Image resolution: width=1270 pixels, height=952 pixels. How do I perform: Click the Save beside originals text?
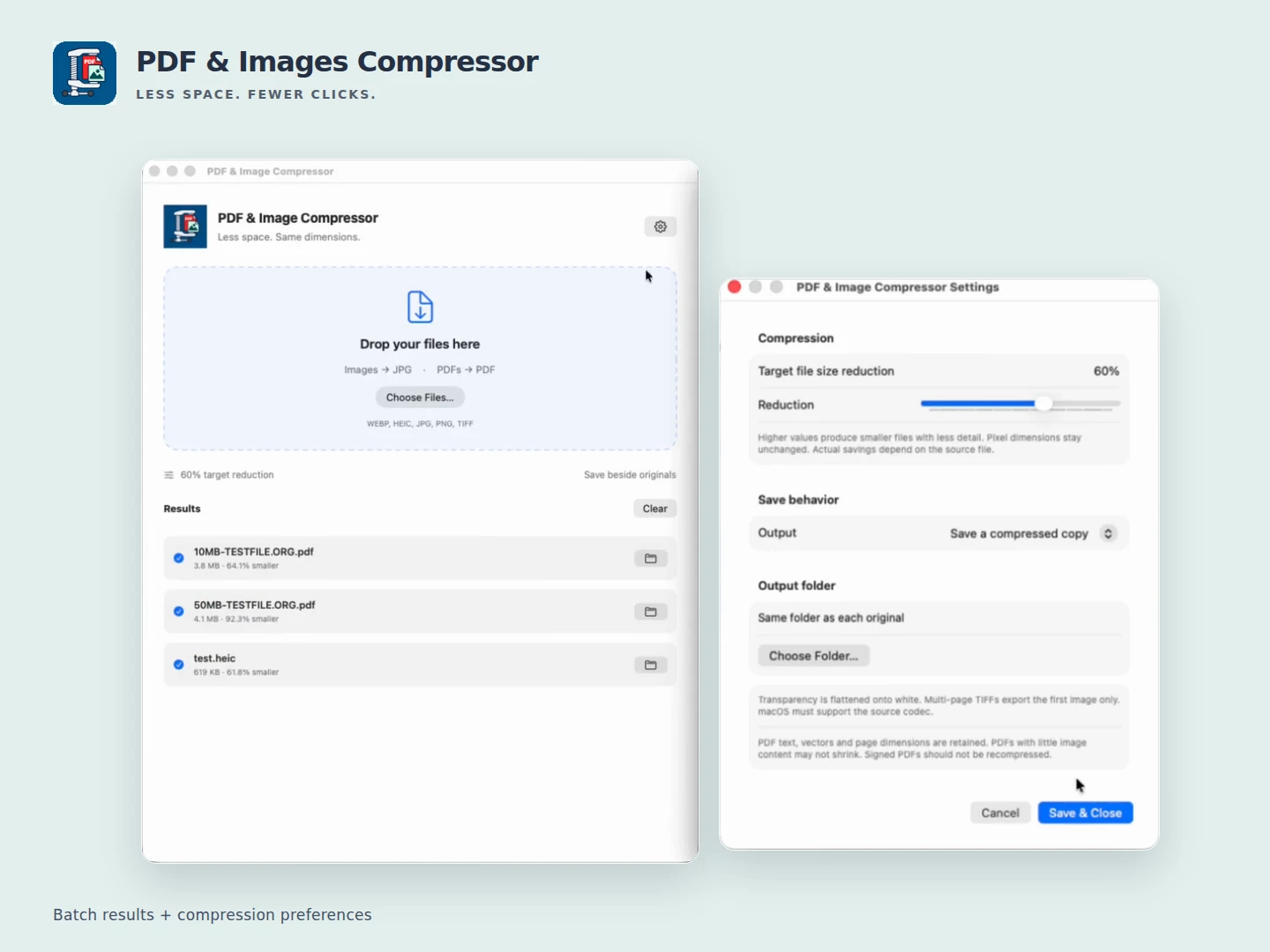[x=630, y=475]
